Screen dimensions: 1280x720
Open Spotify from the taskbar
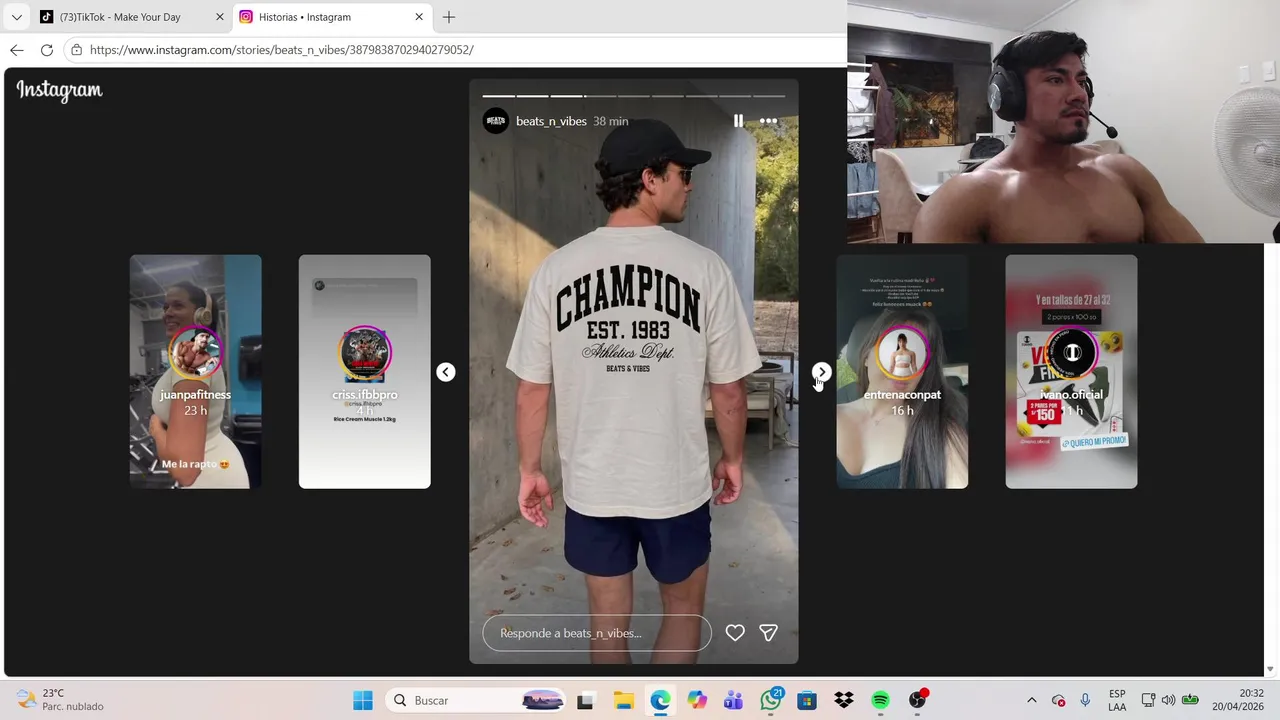pos(880,700)
